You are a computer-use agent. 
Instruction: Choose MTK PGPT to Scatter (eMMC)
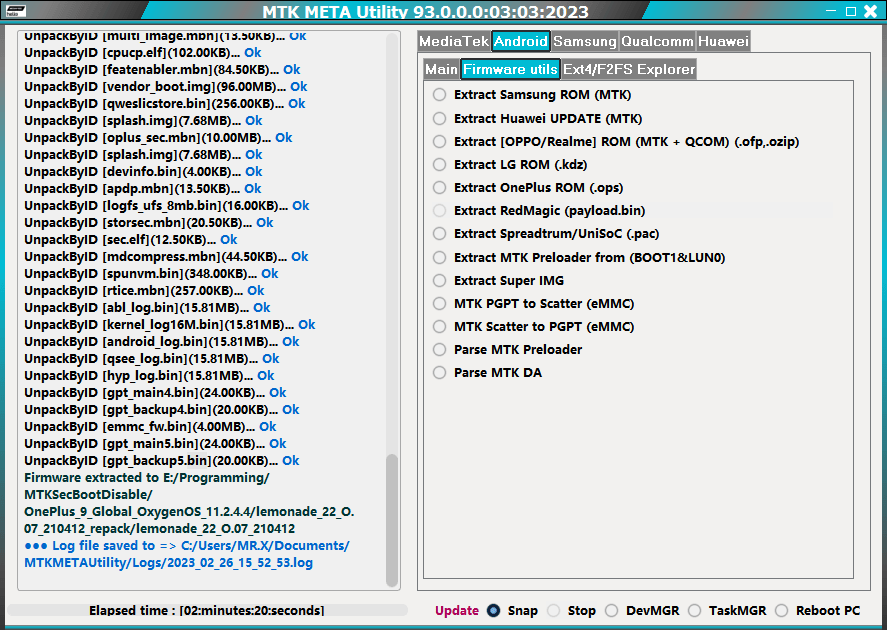coord(439,303)
